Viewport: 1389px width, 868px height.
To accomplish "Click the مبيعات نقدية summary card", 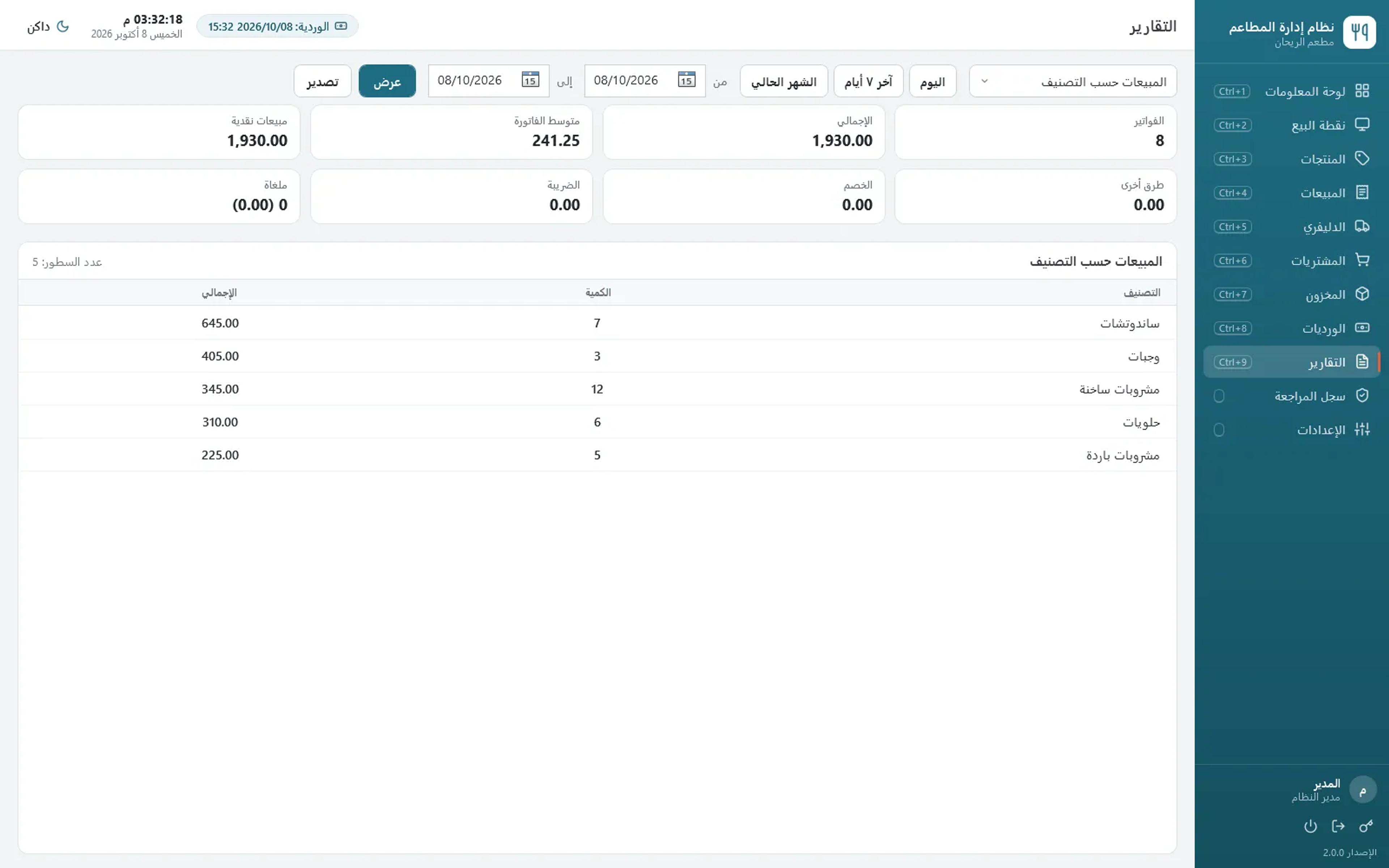I will click(x=159, y=132).
